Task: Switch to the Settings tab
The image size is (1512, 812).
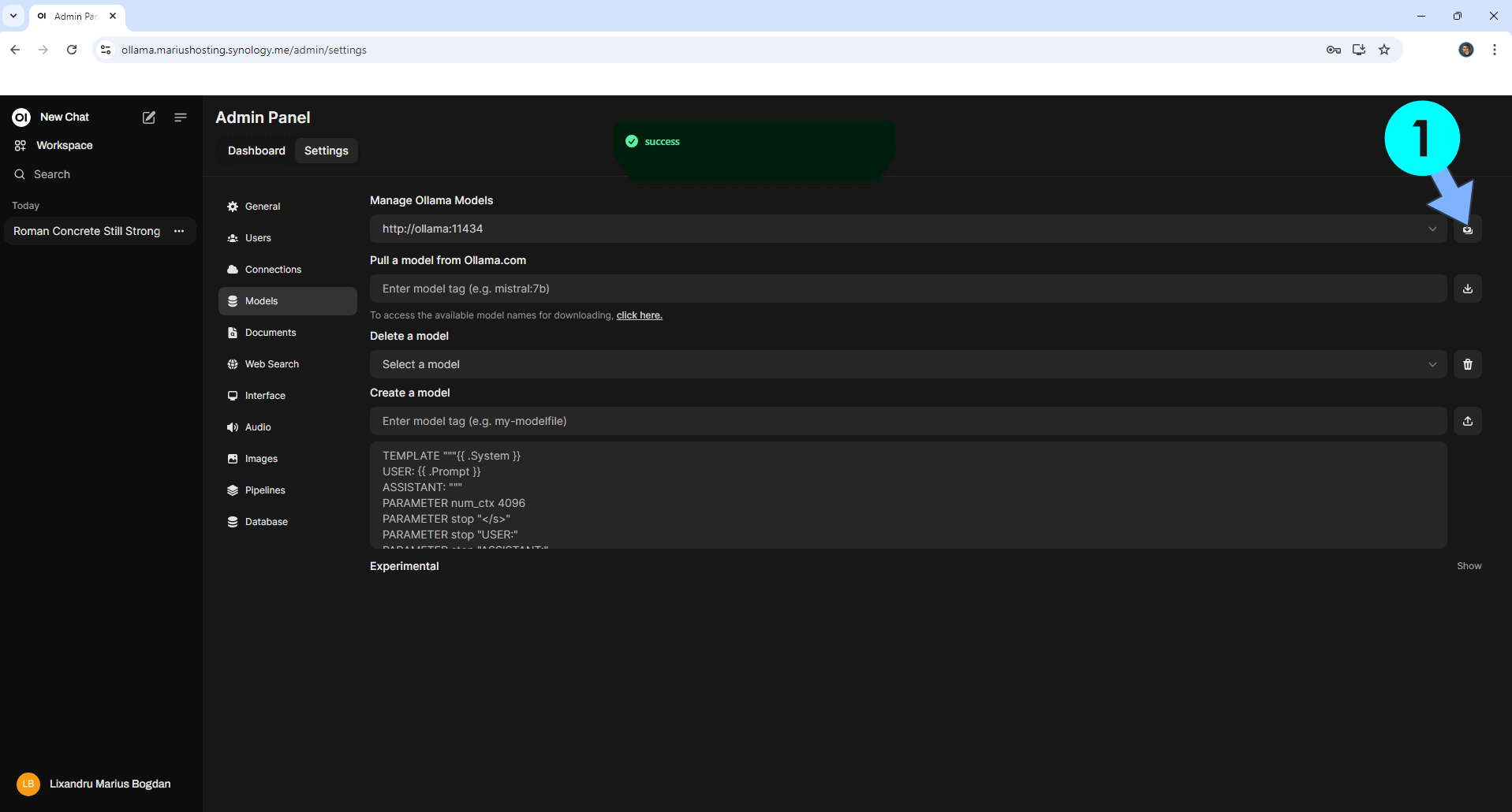Action: tap(327, 151)
